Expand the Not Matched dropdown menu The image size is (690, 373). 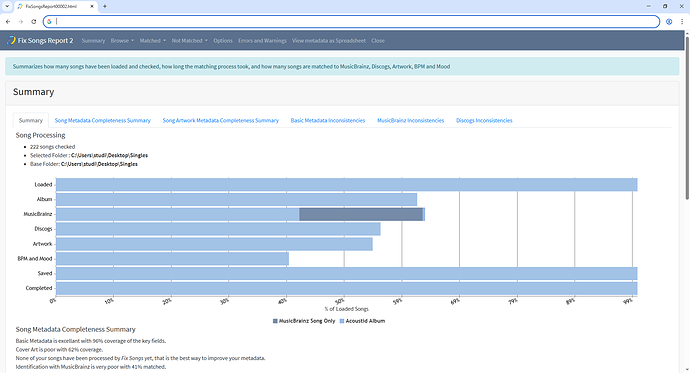(189, 40)
